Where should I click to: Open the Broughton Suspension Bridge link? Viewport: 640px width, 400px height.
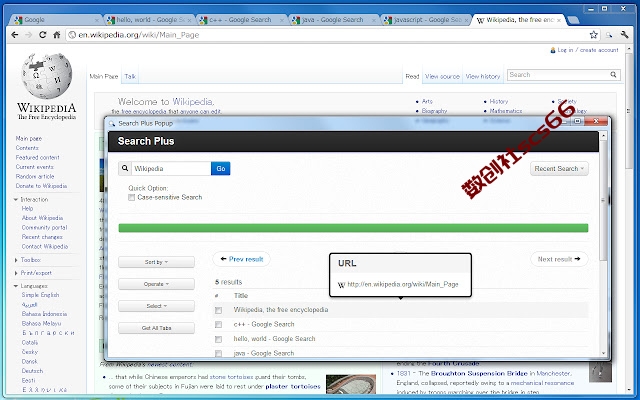479,373
